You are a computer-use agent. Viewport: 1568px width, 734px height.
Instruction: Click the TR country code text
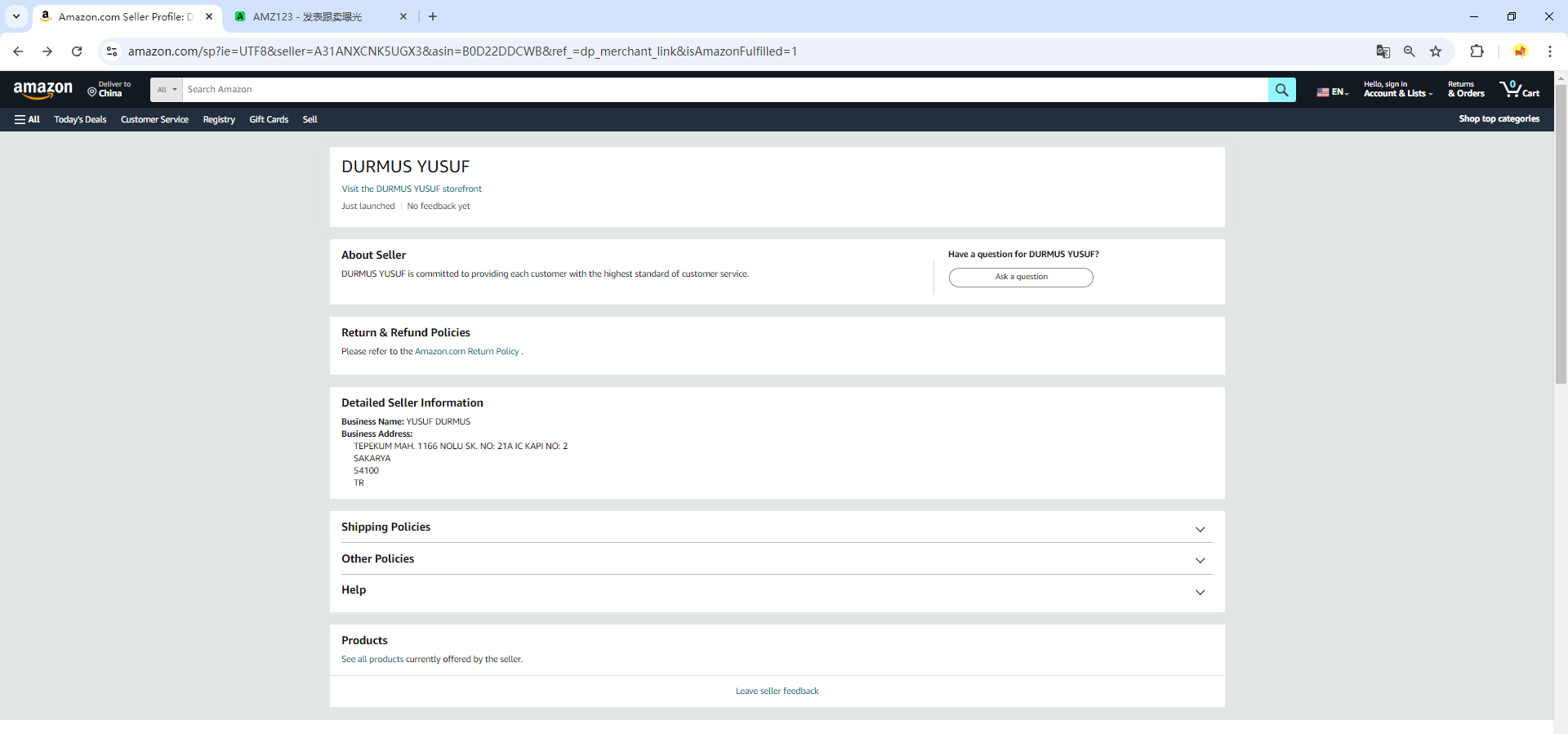(359, 483)
